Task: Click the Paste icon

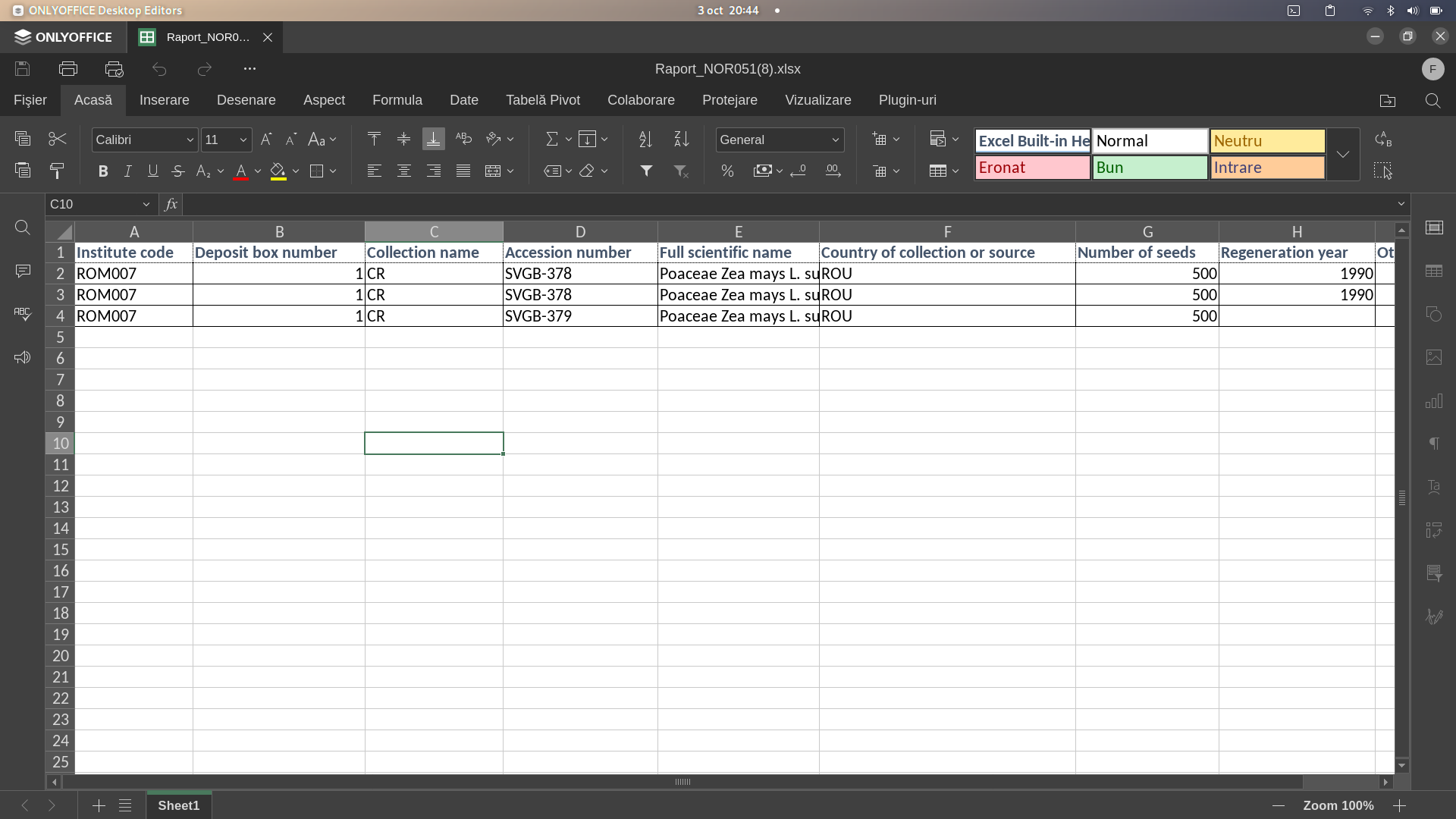Action: [x=23, y=171]
